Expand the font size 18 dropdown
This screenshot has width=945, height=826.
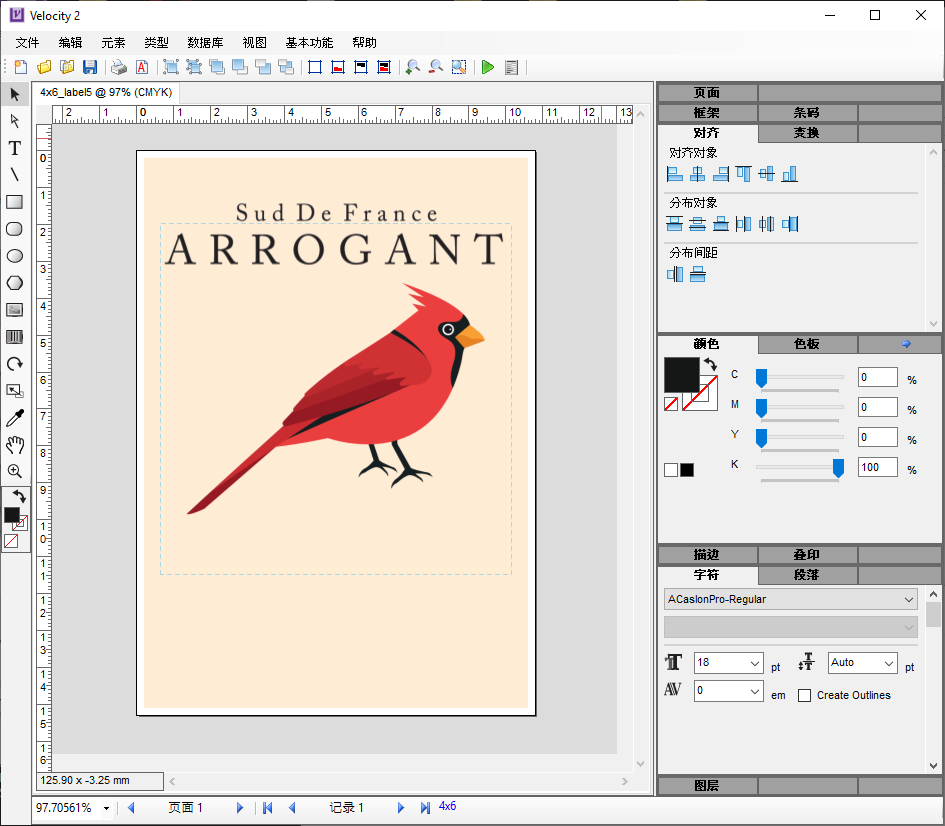pos(754,663)
